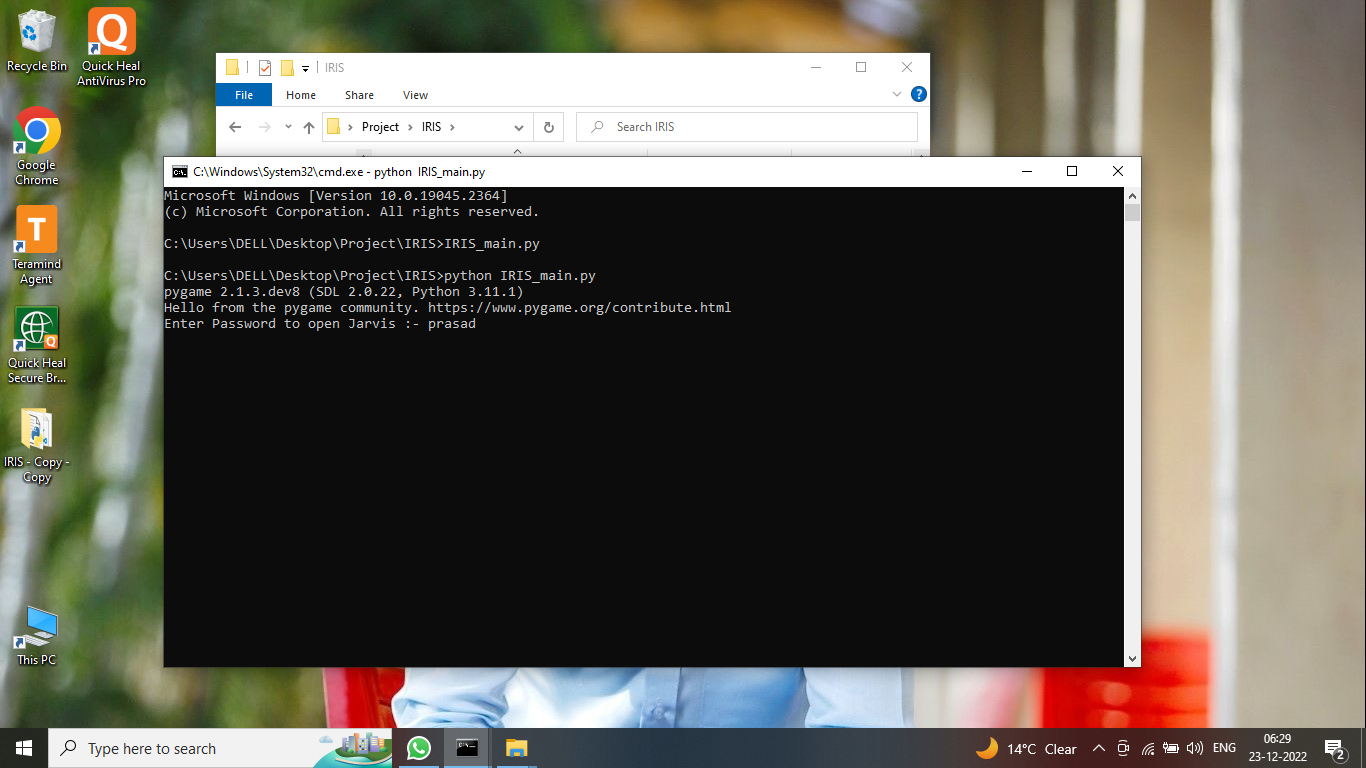Launch Quick Heal Secure Browser
1366x768 pixels.
click(36, 328)
